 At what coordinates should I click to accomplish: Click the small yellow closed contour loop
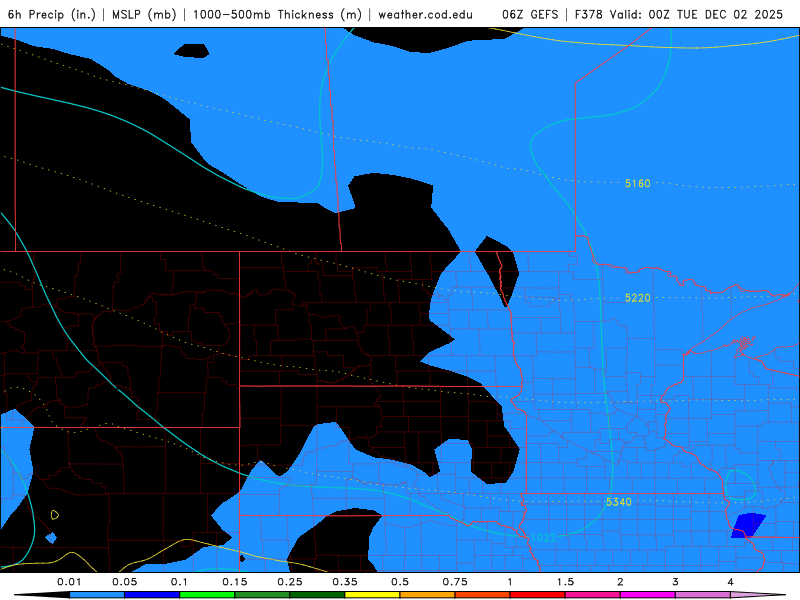[55, 515]
